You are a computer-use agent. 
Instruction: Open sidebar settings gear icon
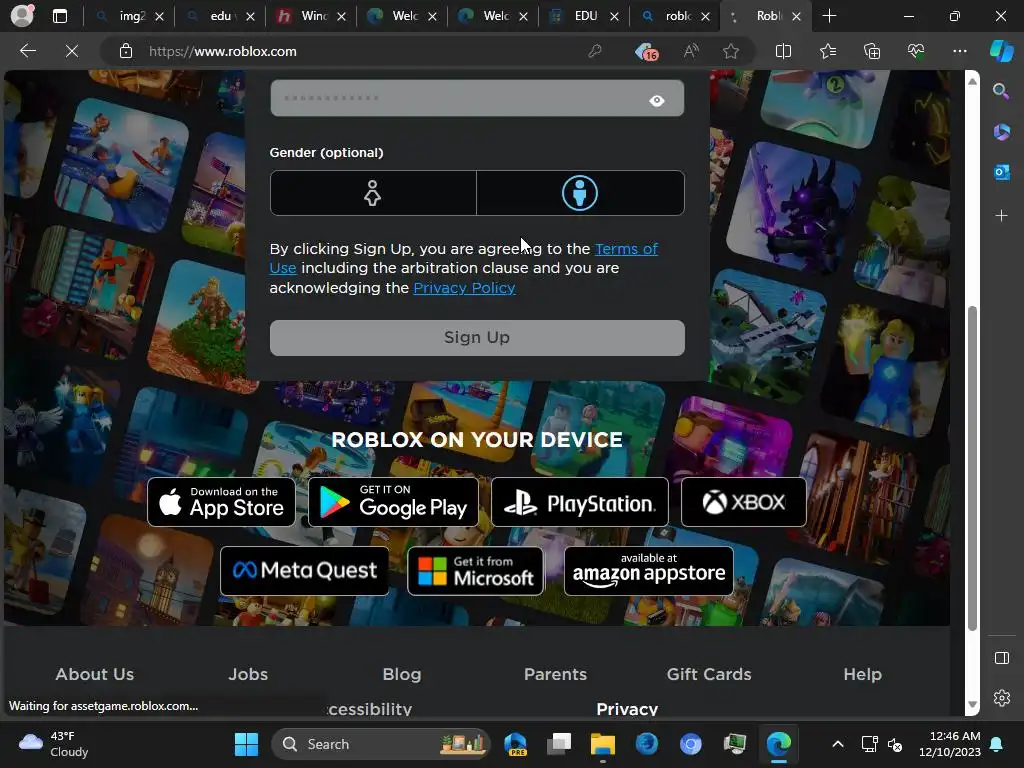1001,697
